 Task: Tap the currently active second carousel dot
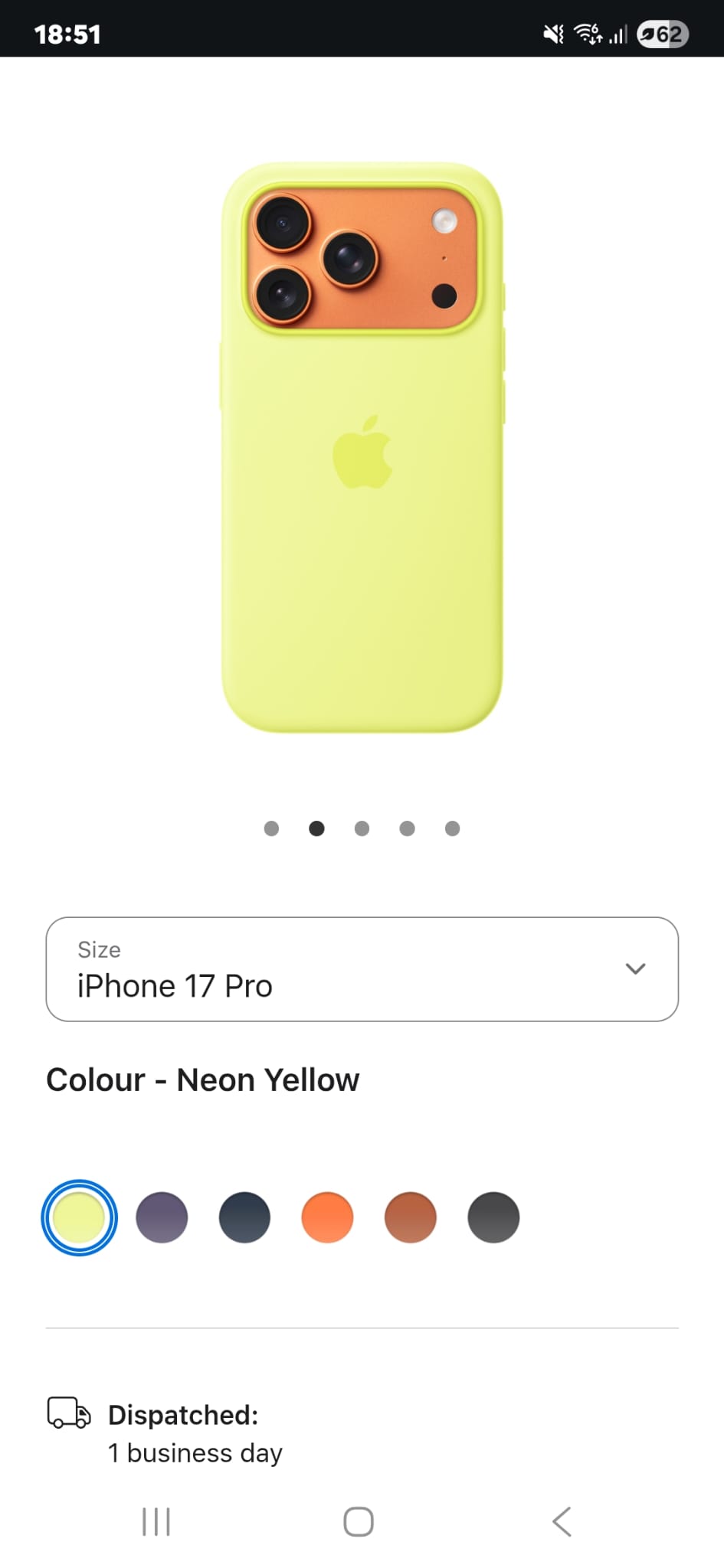(x=316, y=828)
